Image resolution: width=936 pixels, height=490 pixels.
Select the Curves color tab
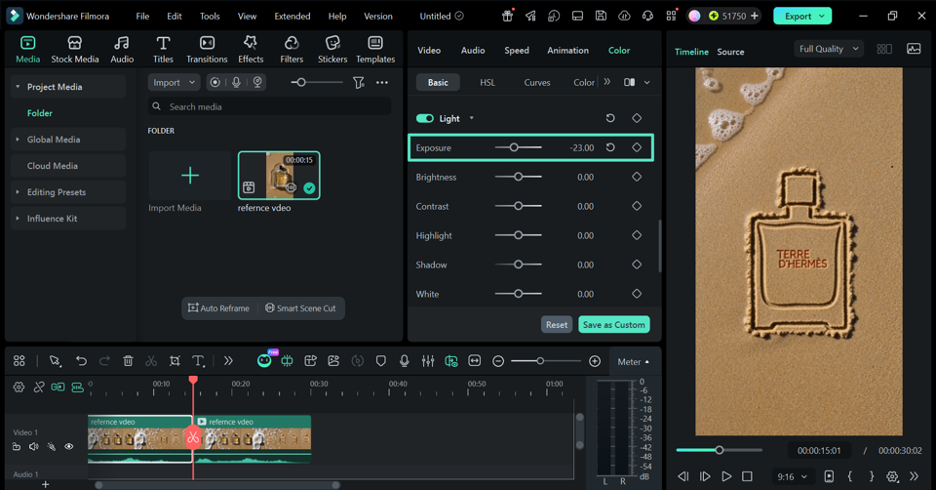tap(537, 82)
